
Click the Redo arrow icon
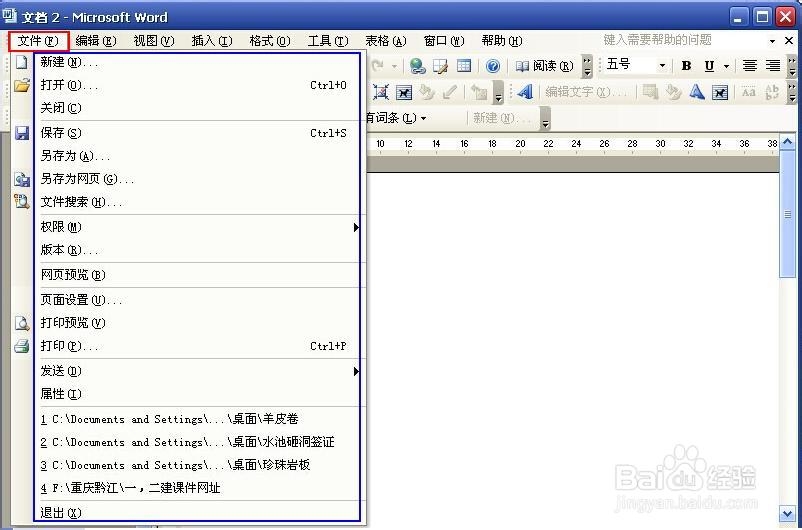[377, 65]
